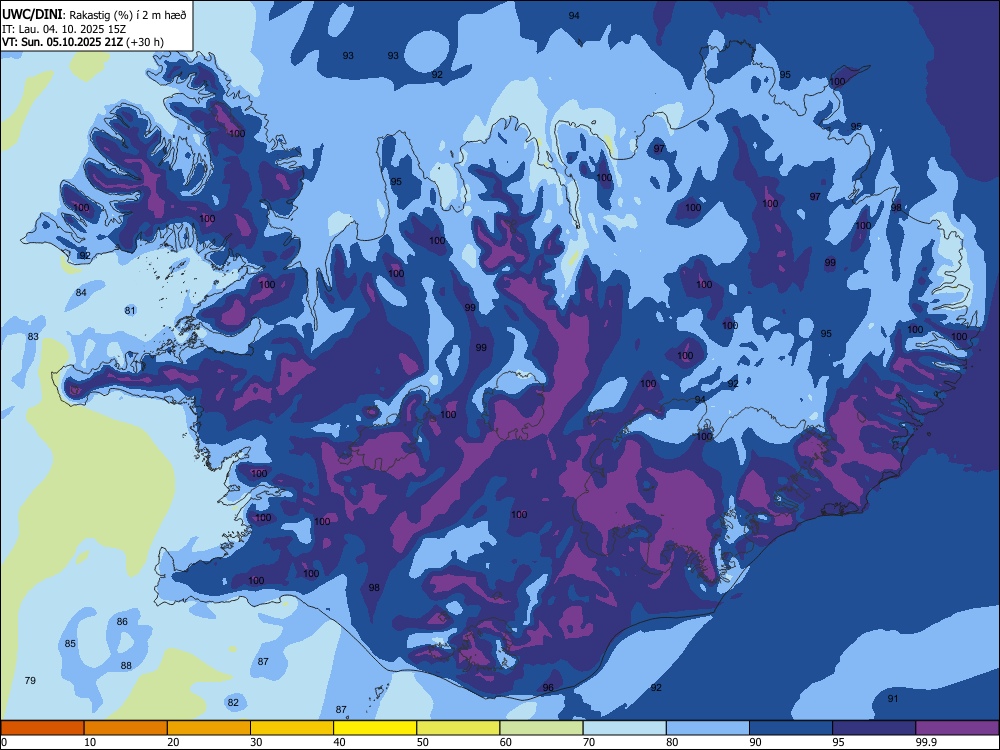Image resolution: width=1000 pixels, height=750 pixels.
Task: Click the map value 83
Action: click(x=33, y=337)
